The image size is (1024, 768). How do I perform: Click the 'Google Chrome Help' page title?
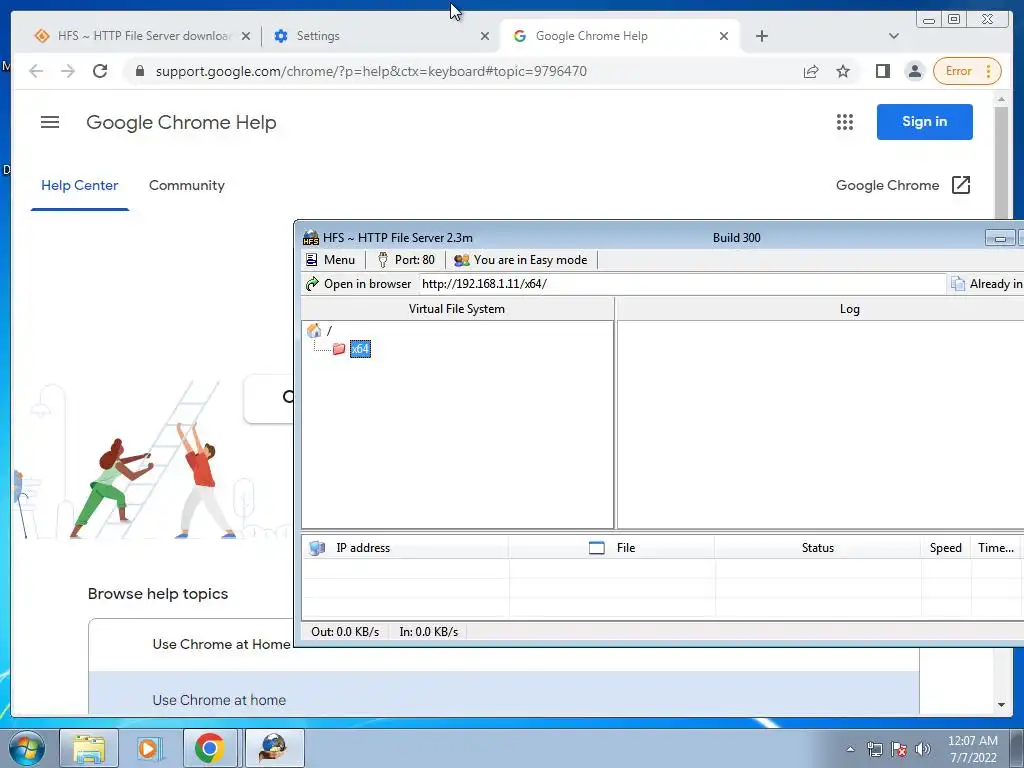181,122
